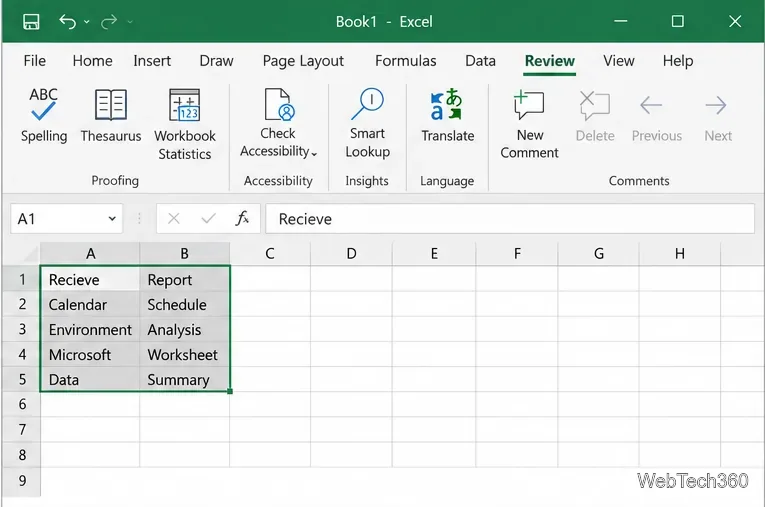Select cell containing Recieve
Viewport: 765px width, 507px height.
[x=90, y=279]
